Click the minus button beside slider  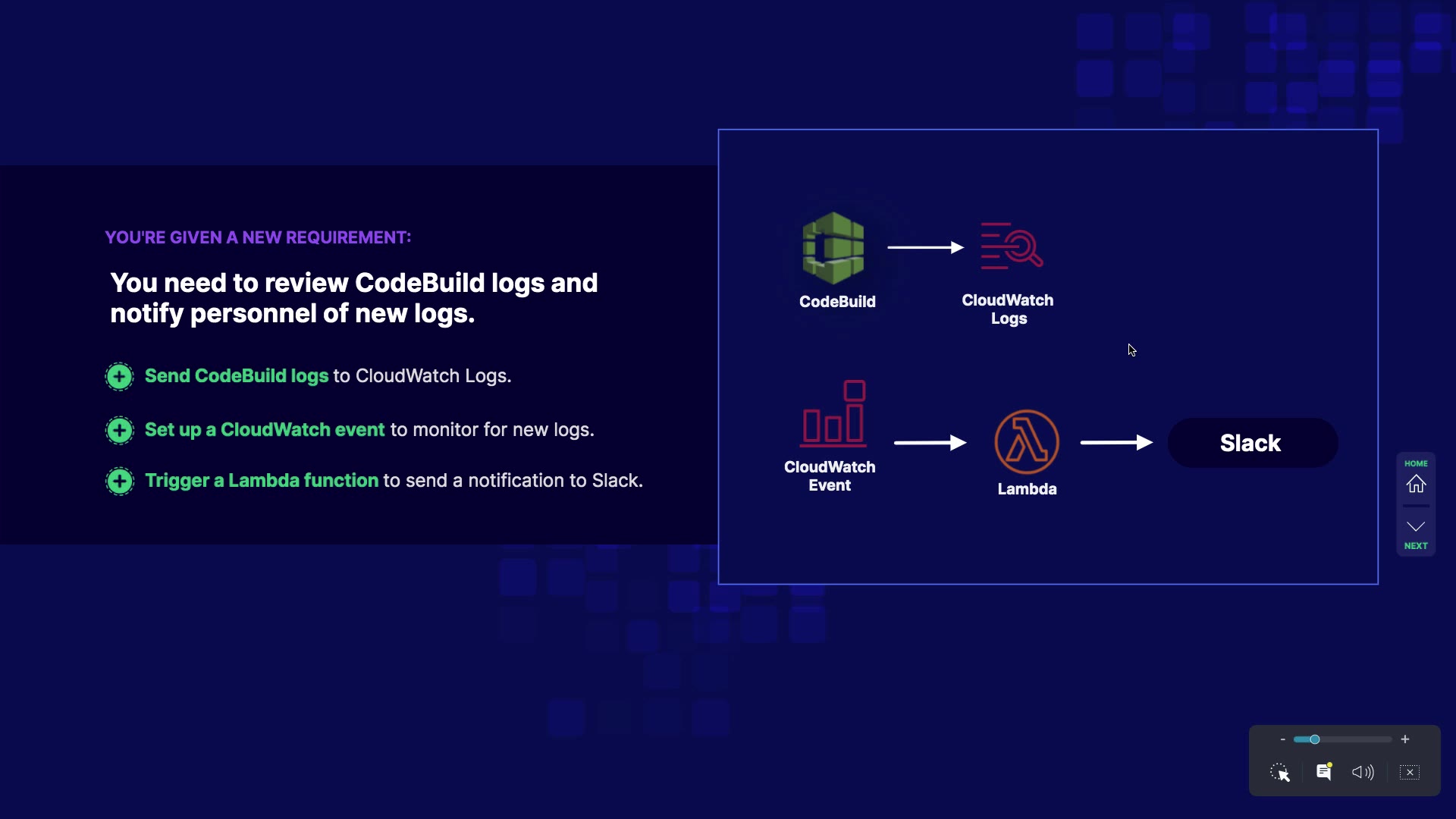point(1282,739)
